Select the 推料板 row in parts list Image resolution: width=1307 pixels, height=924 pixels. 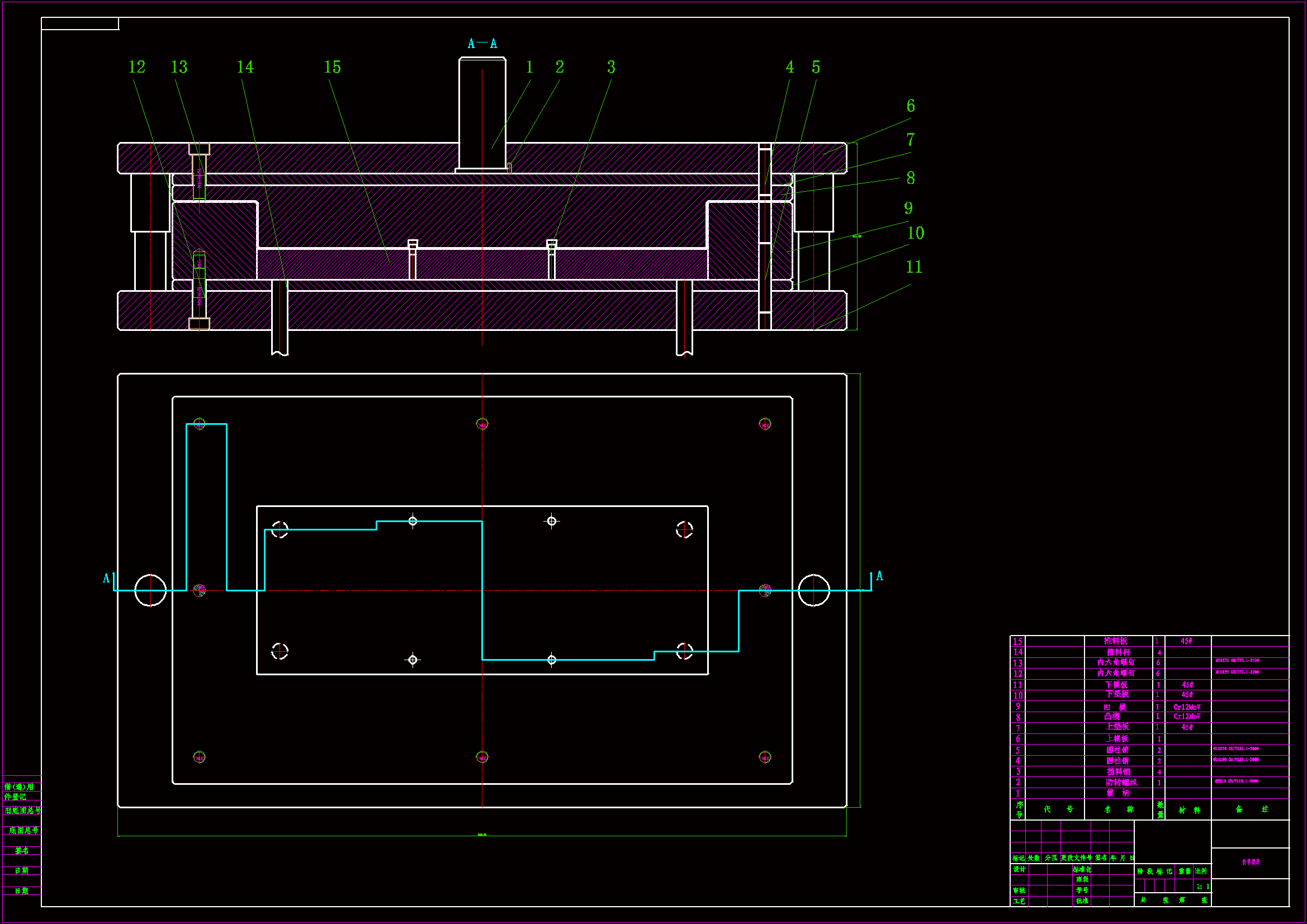click(1116, 641)
